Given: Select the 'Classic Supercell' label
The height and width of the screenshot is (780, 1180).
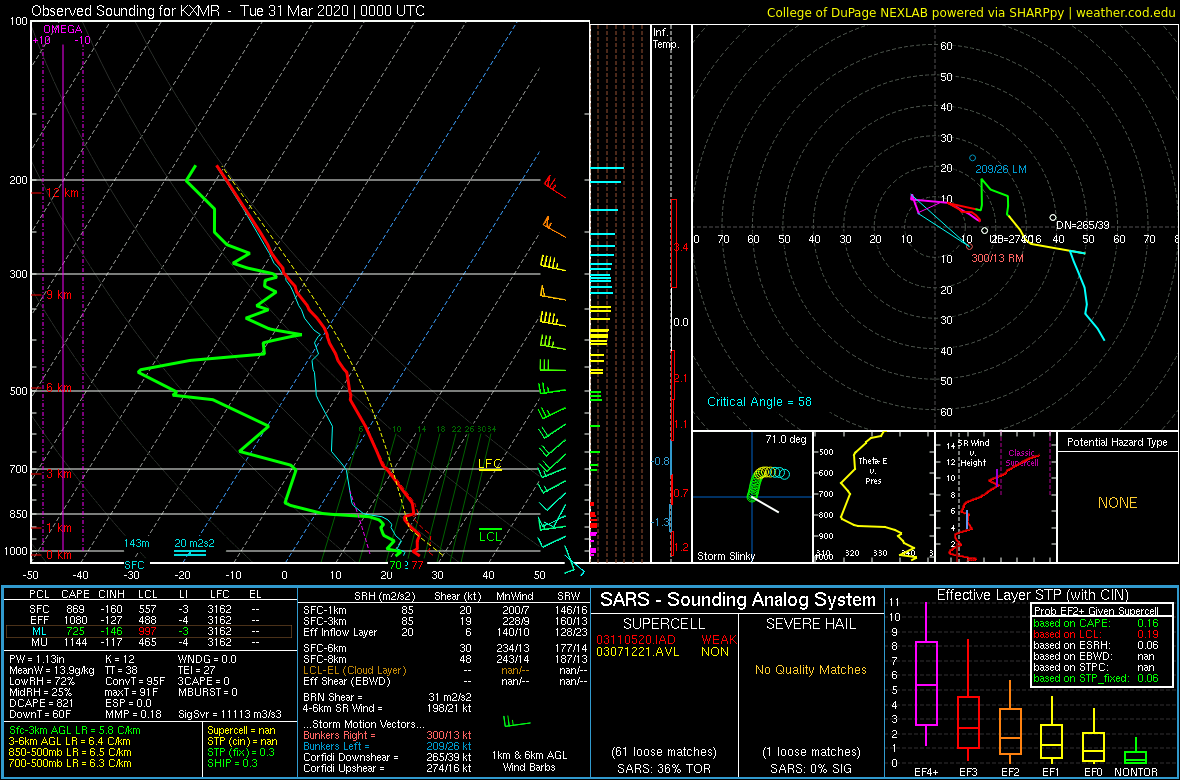Looking at the screenshot, I should pos(1021,459).
